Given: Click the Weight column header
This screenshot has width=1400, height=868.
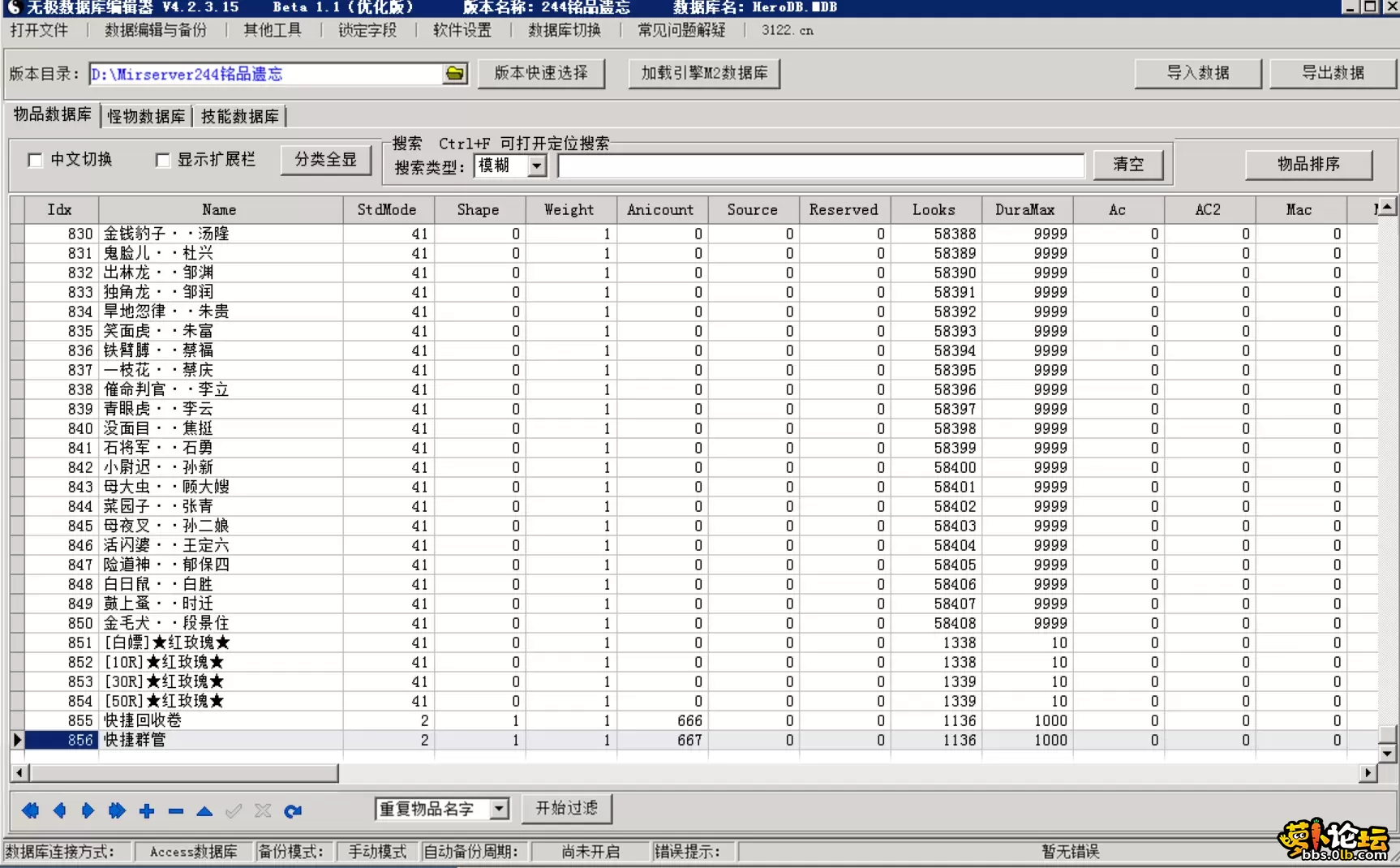Looking at the screenshot, I should pos(569,210).
